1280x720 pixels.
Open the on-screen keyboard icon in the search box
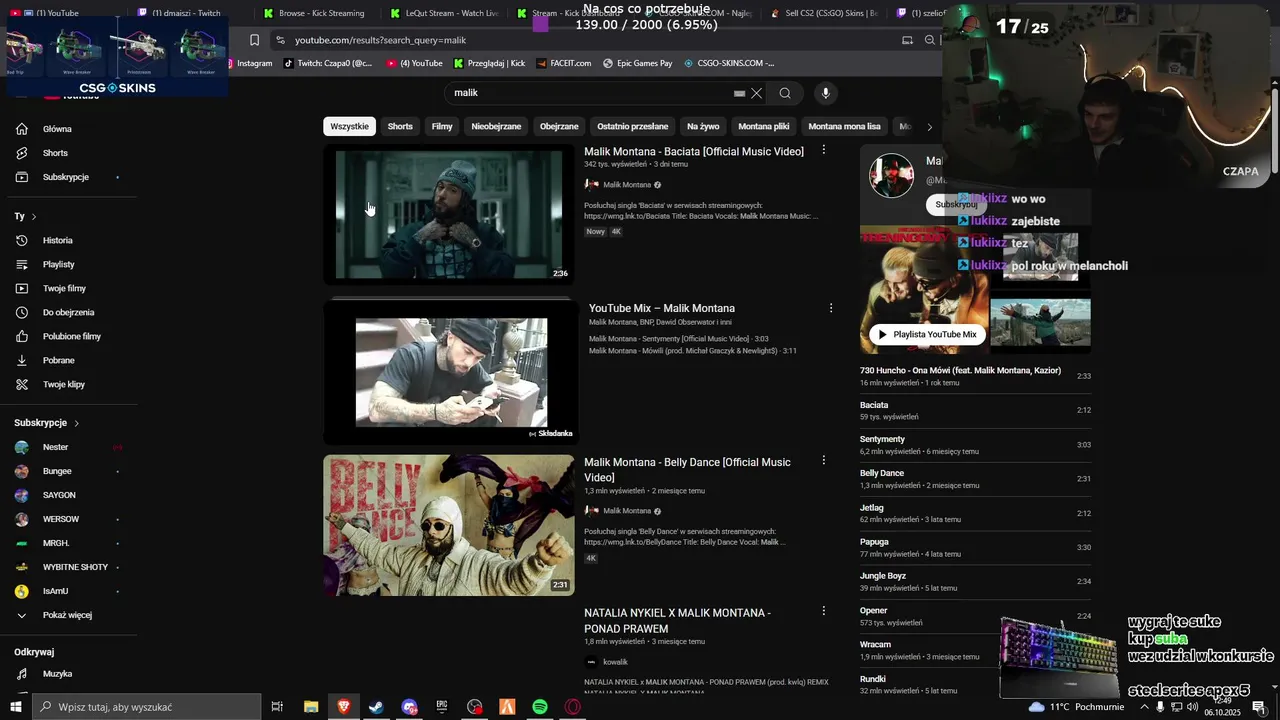tap(739, 93)
